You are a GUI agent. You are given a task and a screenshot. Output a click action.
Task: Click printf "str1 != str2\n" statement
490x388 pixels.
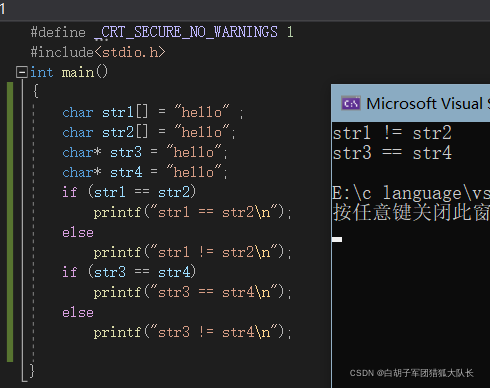coord(193,252)
